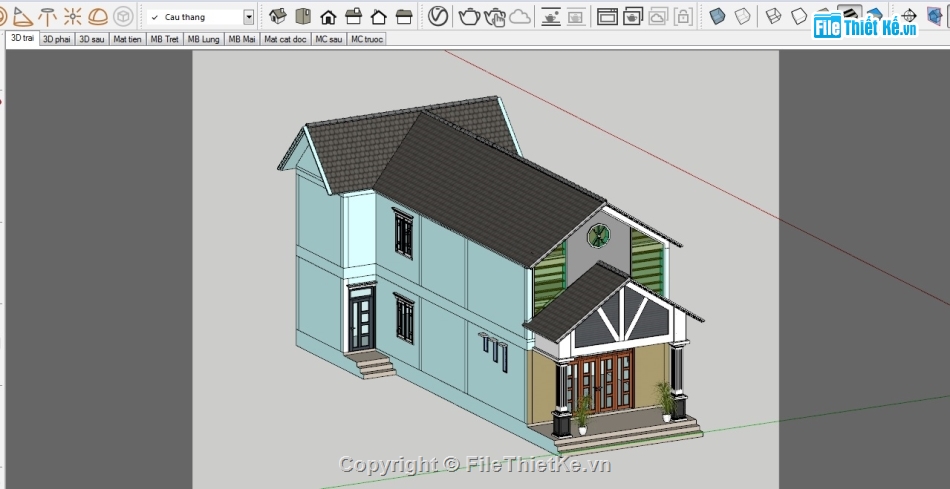
Task: Select the V-Ray Dome Light tool
Action: click(98, 16)
